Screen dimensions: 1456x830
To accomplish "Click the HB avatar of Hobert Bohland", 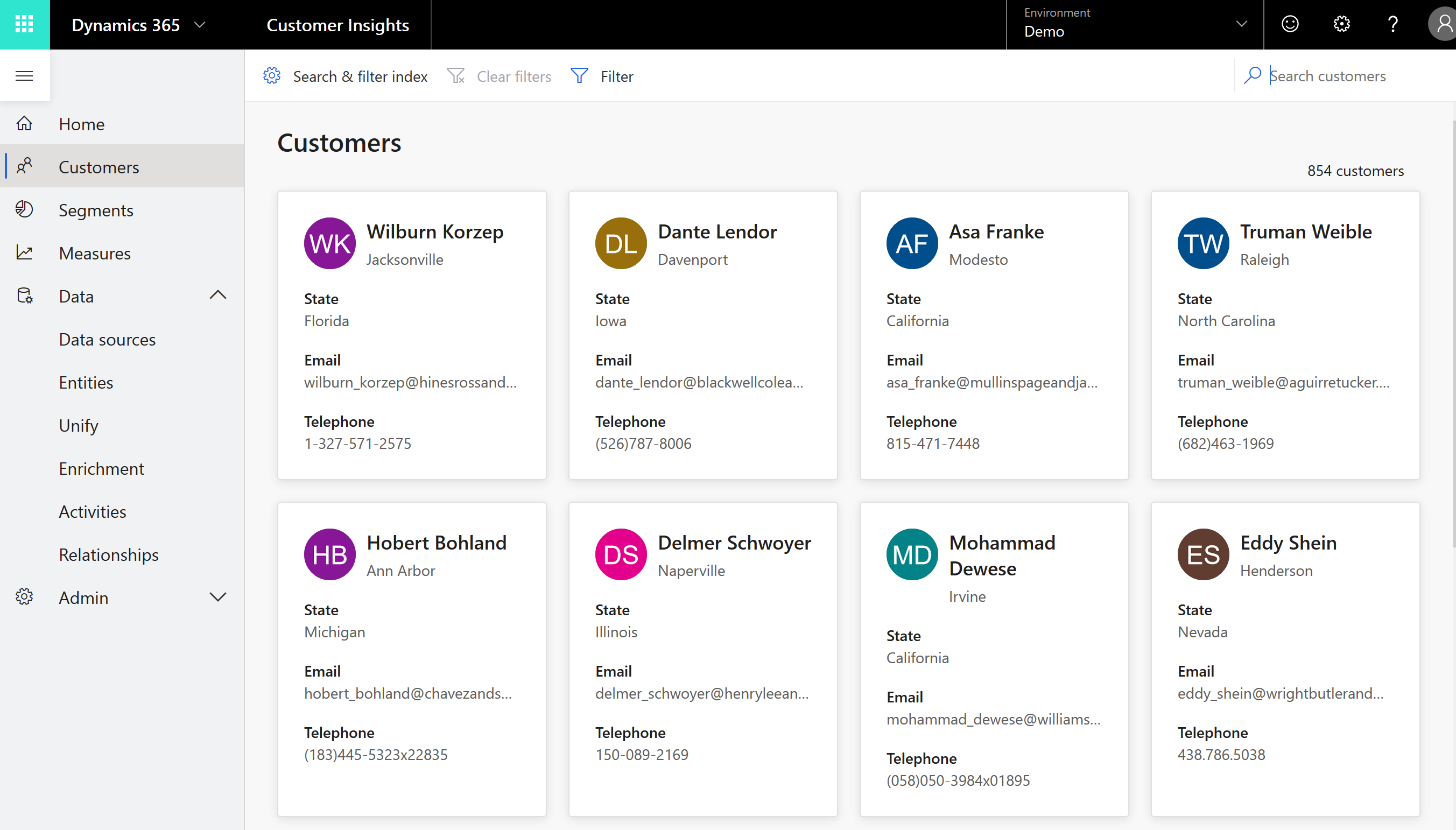I will 330,554.
